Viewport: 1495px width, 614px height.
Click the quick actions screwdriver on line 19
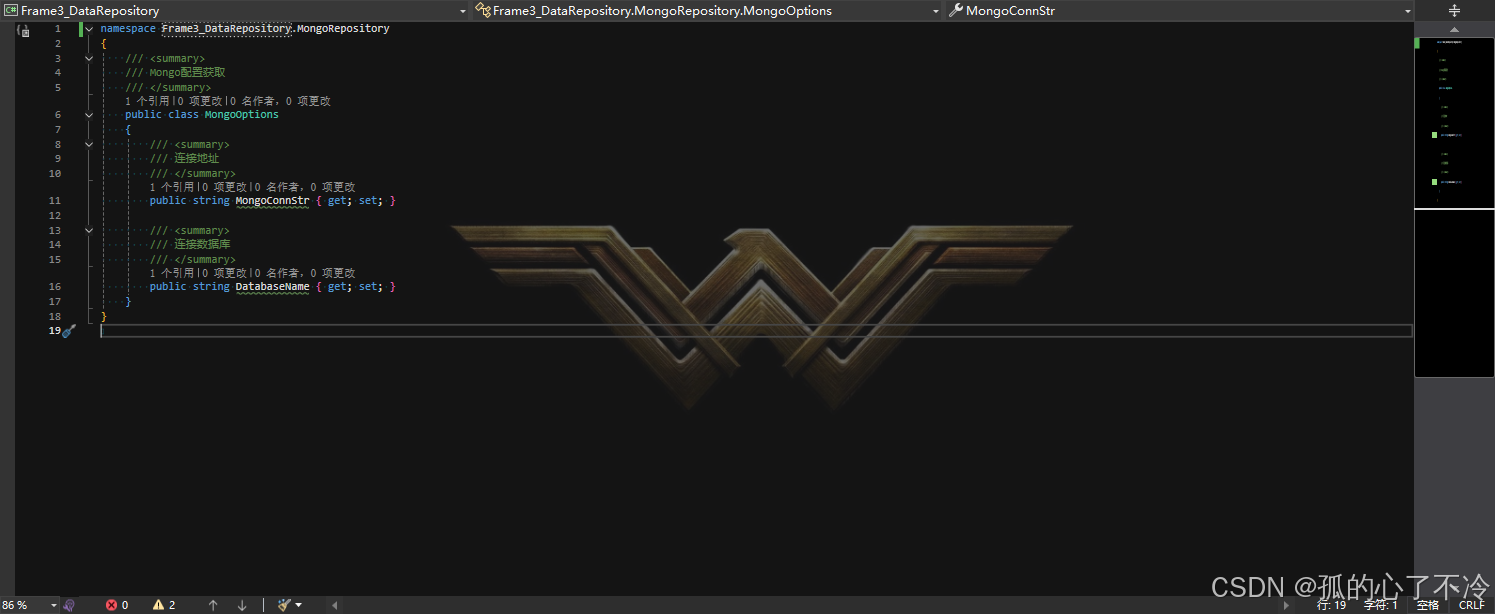pos(68,331)
